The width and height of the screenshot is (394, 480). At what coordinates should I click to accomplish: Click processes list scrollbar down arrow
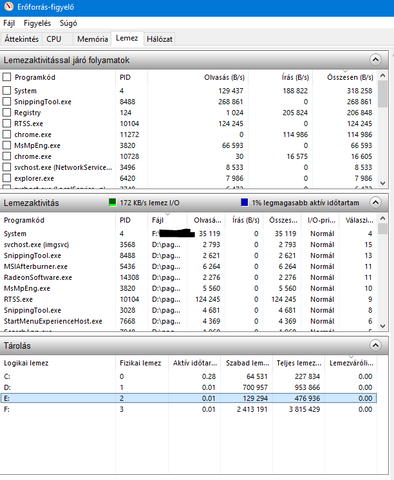pos(383,183)
